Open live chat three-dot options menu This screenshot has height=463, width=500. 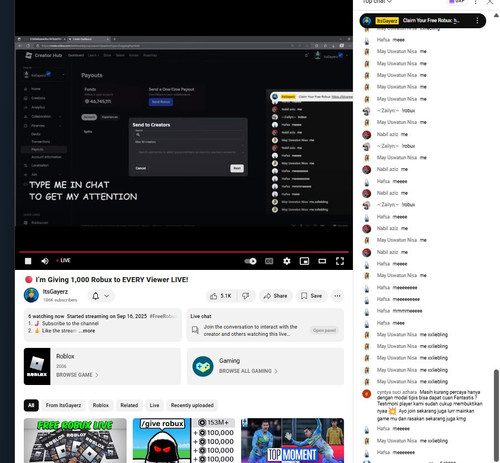476,2
